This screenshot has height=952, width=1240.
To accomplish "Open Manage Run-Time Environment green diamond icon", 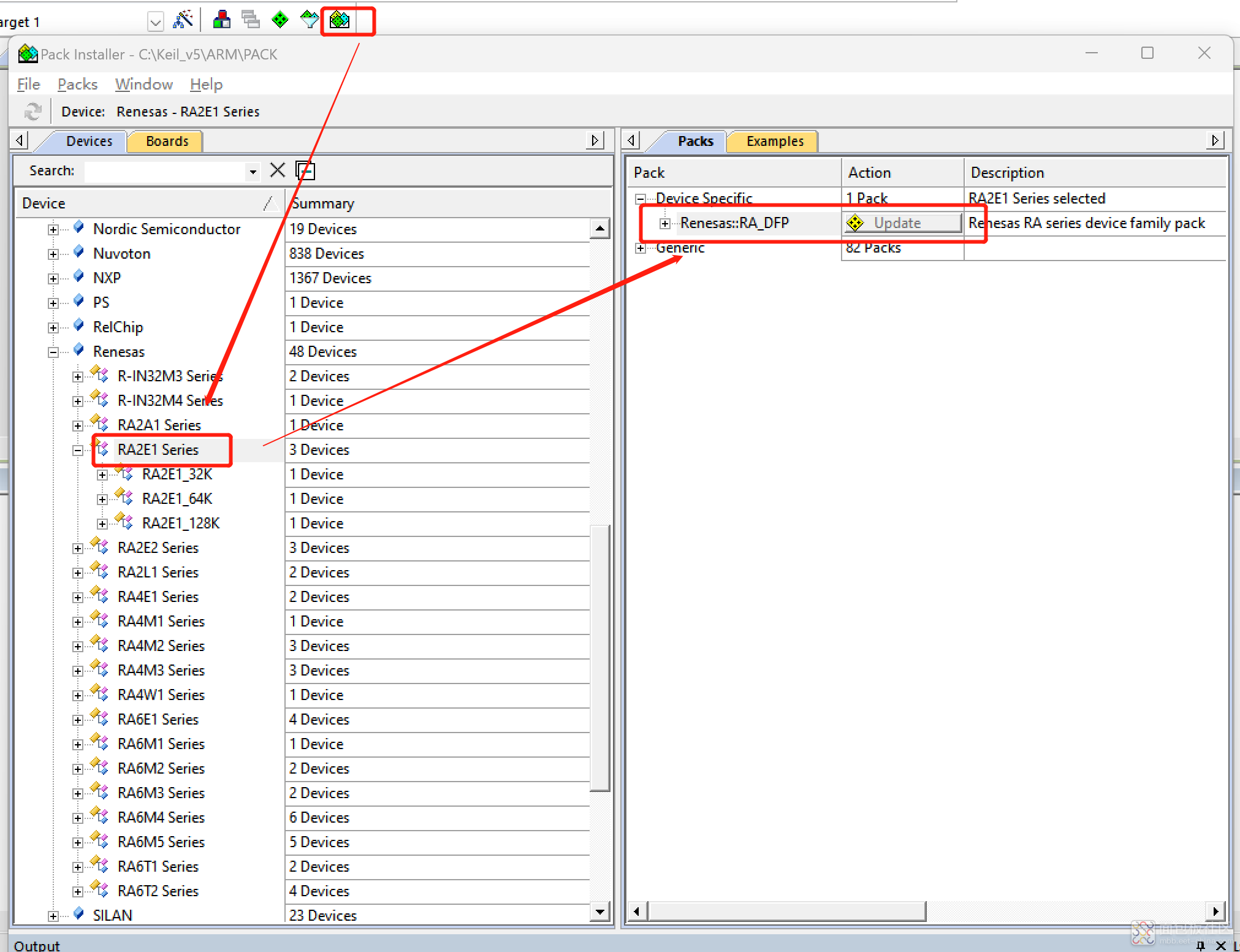I will pyautogui.click(x=280, y=20).
